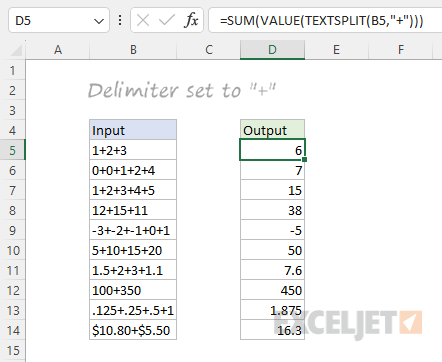Screen dimensions: 442x362
Task: Select row 3 header
Action: 13,110
